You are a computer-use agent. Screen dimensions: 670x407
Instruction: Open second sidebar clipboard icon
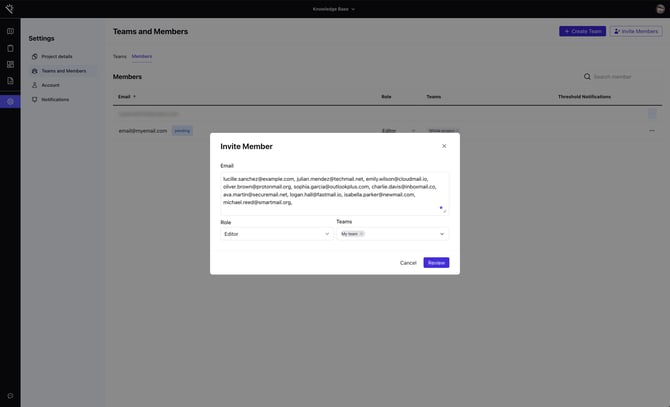point(10,48)
